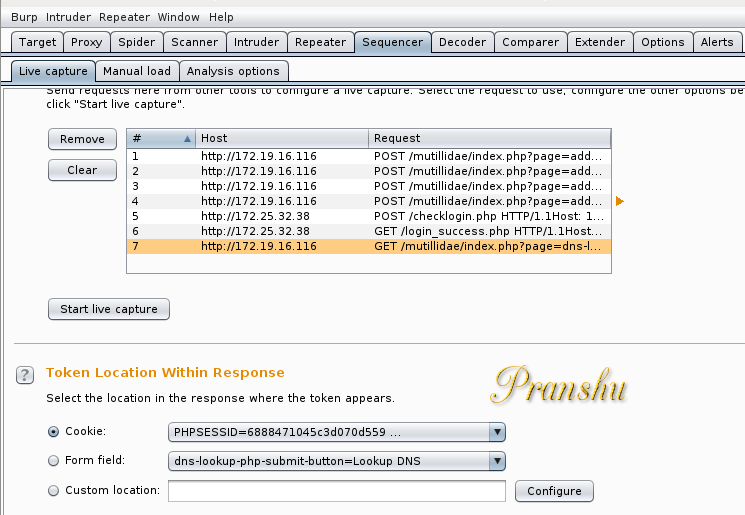Viewport: 745px width, 515px height.
Task: Click the Remove button
Action: tap(82, 139)
